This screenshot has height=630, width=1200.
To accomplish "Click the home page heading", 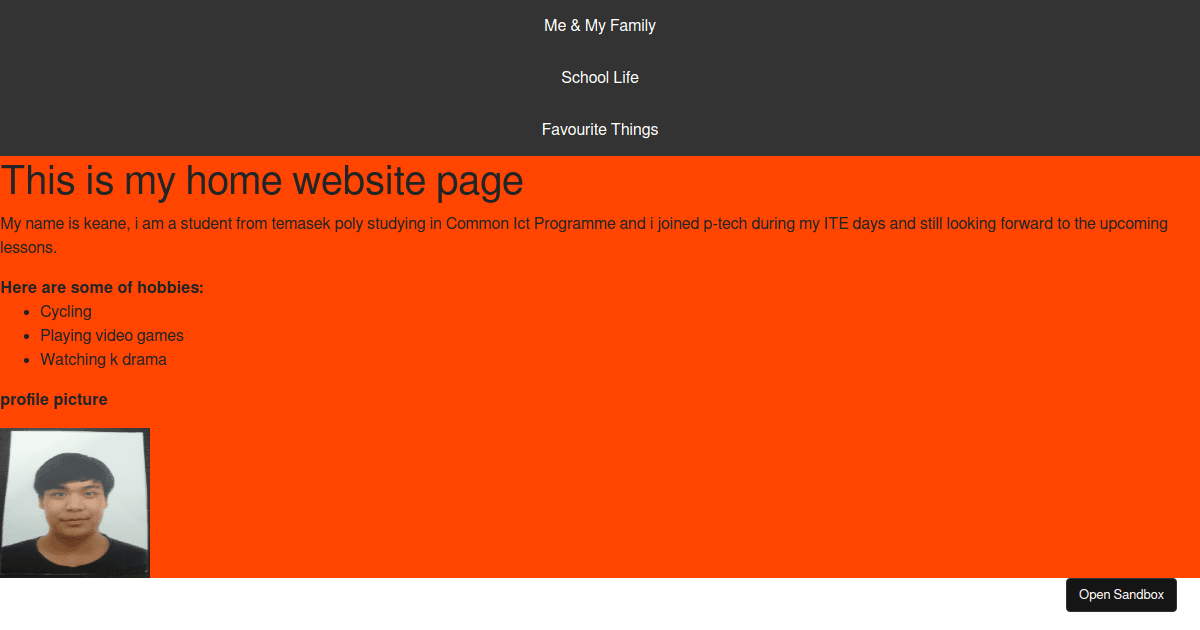I will [262, 181].
